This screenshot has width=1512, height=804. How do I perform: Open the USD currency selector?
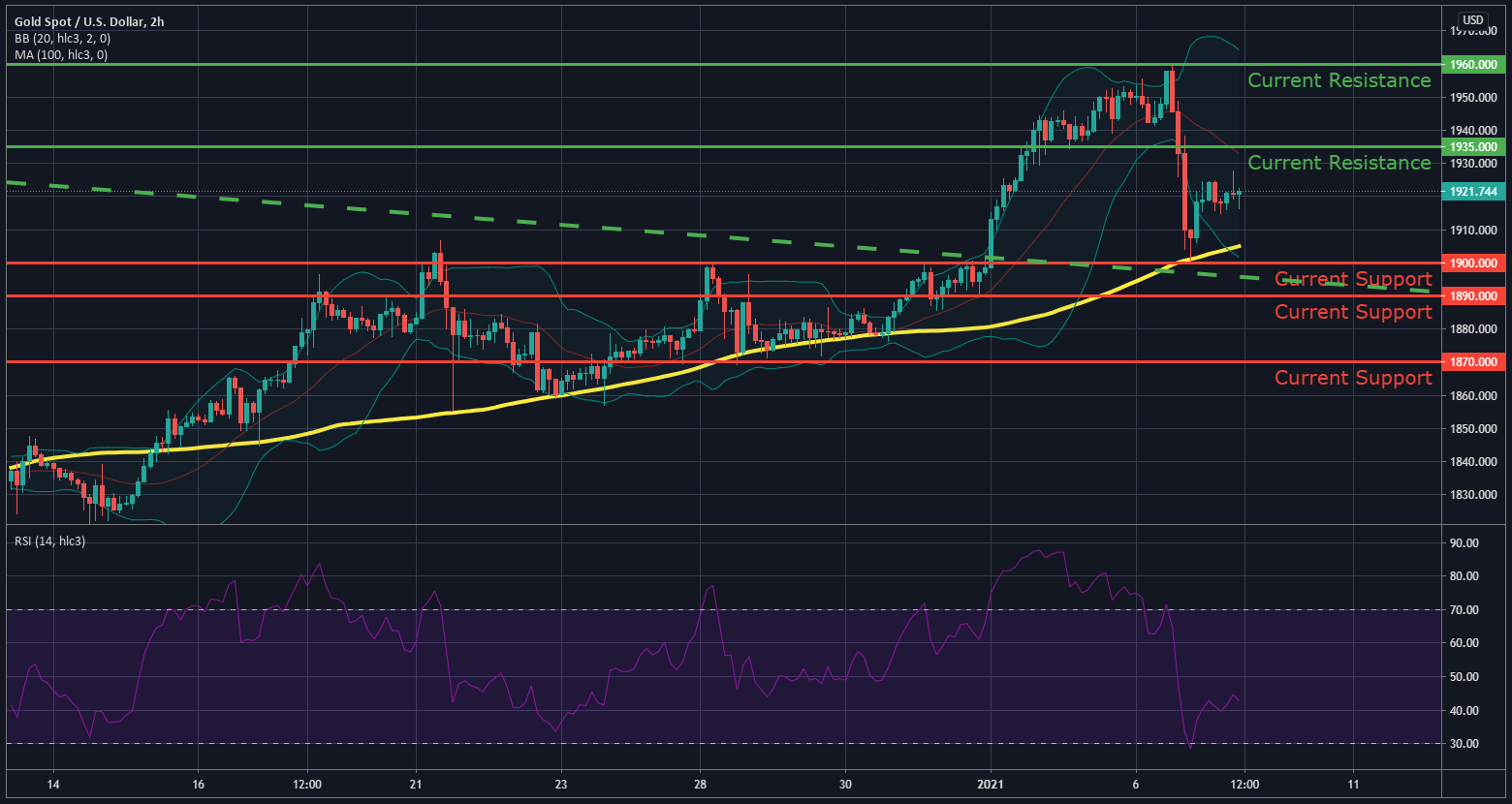(x=1473, y=20)
